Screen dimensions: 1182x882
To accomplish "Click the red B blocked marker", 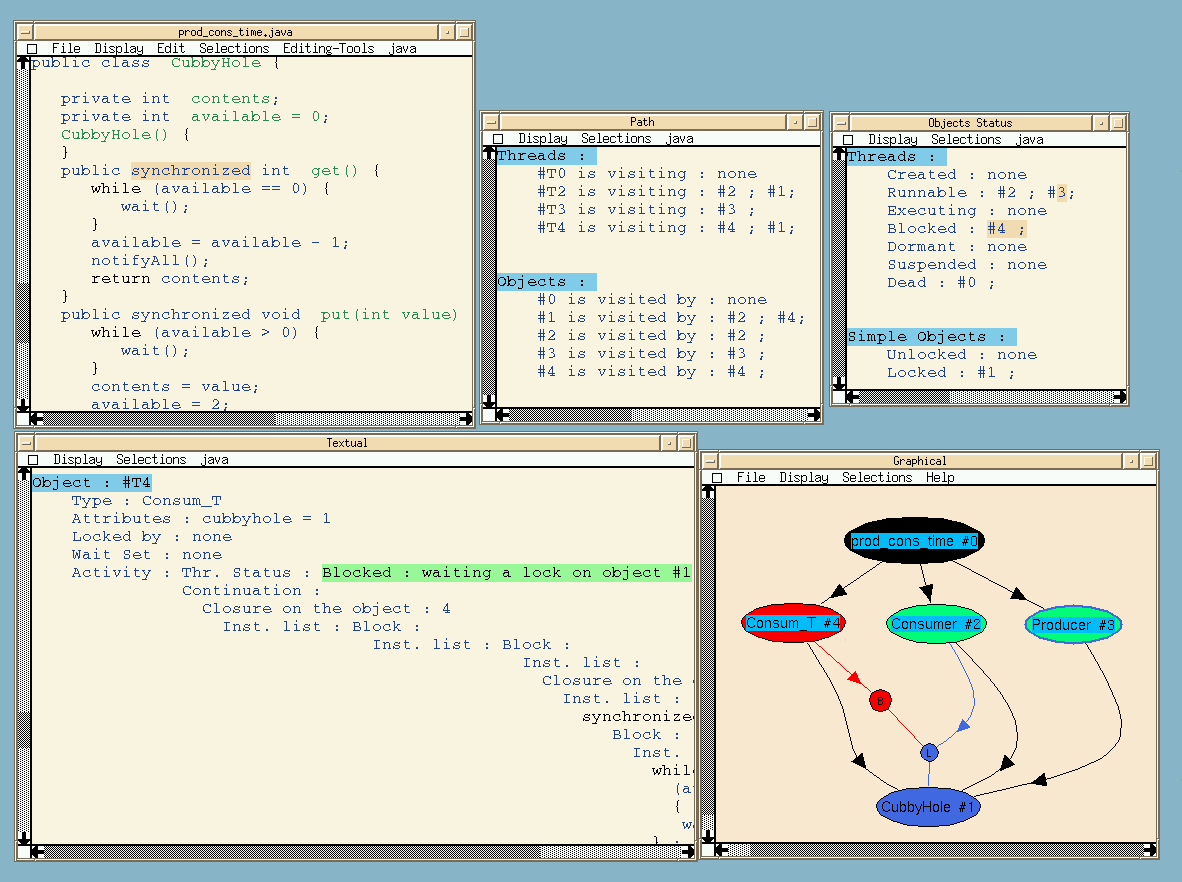I will [880, 701].
